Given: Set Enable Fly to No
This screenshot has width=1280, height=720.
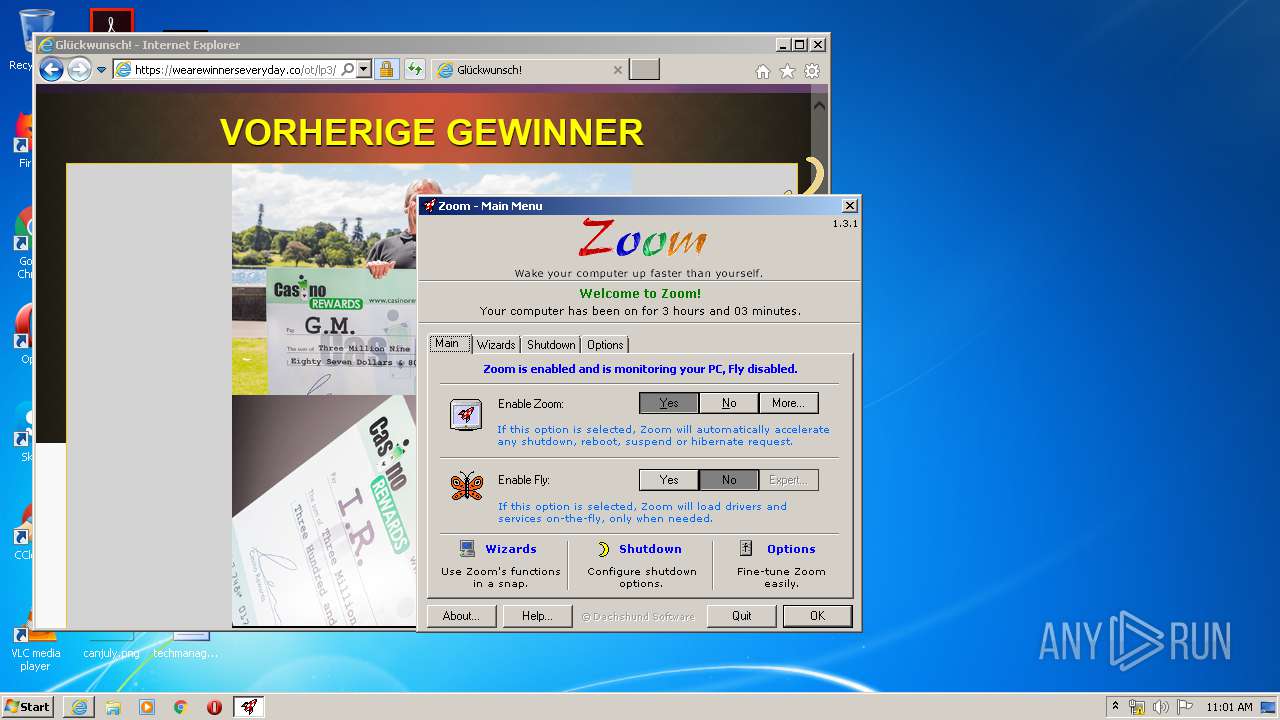Looking at the screenshot, I should (729, 480).
